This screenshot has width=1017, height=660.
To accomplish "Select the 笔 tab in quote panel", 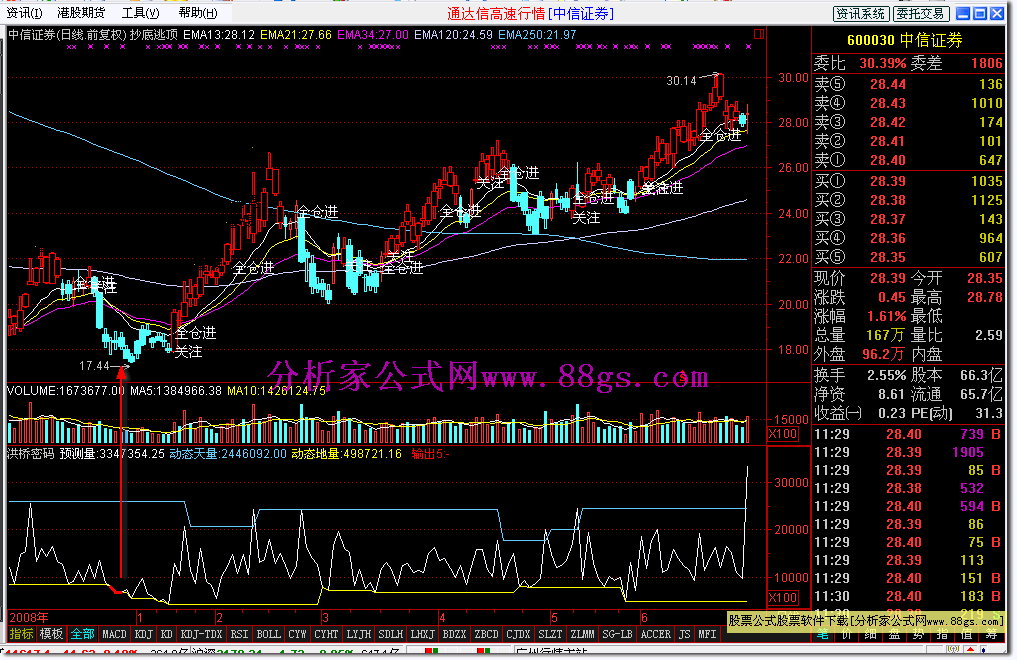I will [822, 634].
